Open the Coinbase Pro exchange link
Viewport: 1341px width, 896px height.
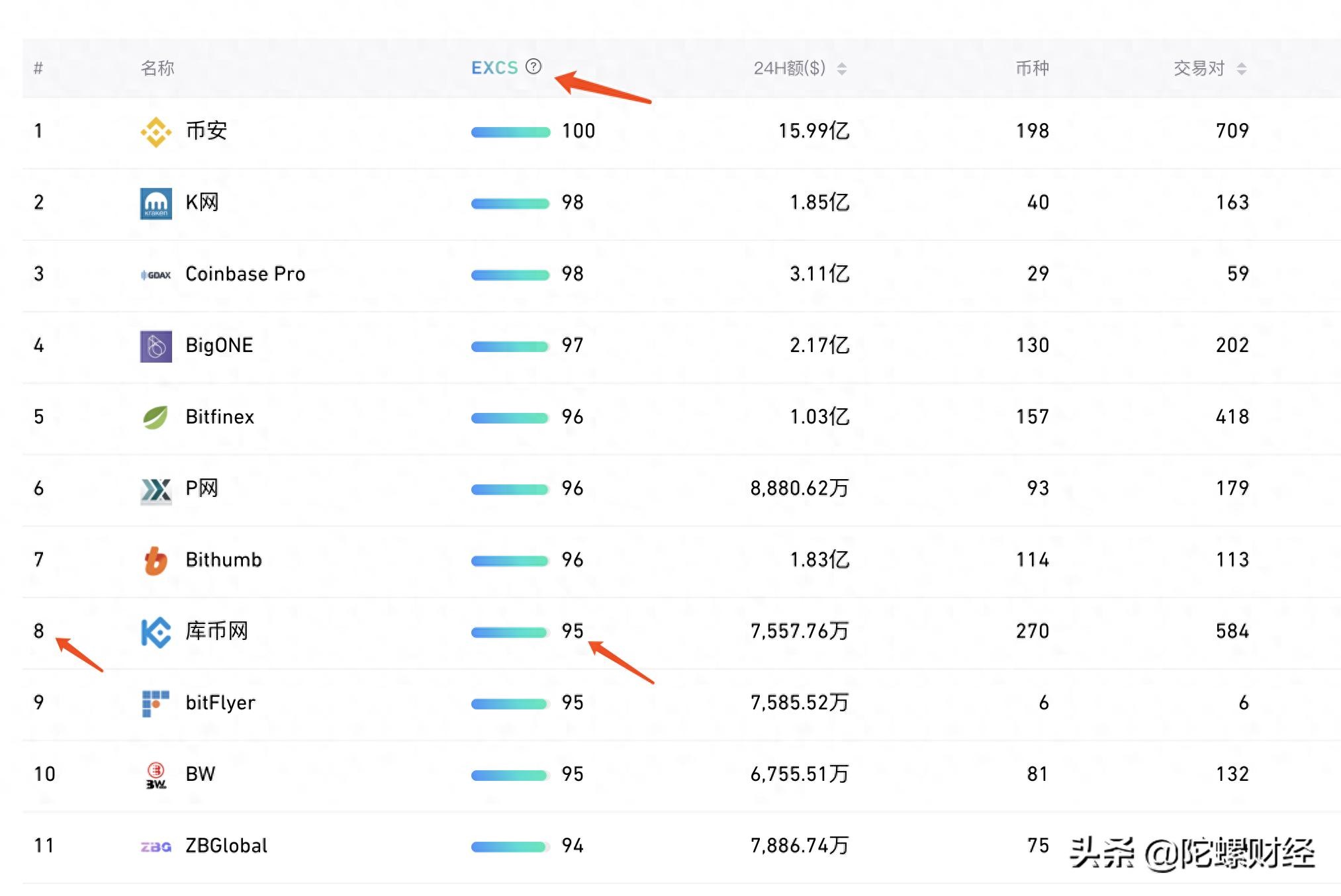(245, 274)
